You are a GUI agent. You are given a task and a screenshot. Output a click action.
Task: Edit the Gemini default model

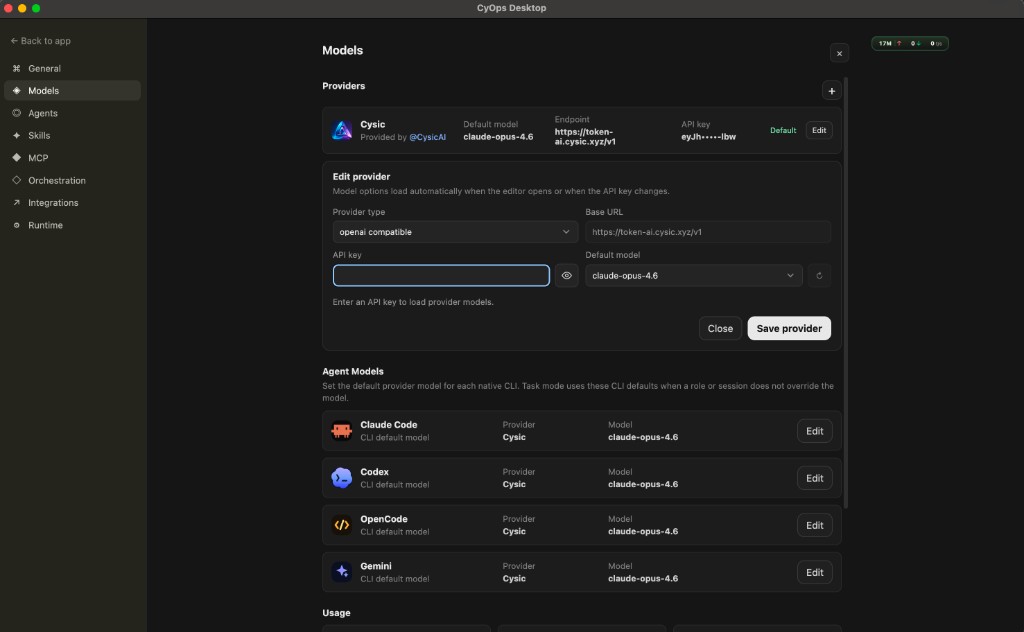tap(814, 572)
